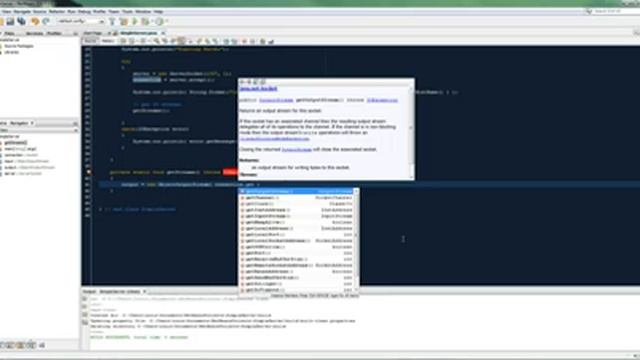Switch to the Services panel tab
The height and width of the screenshot is (360, 640).
point(34,33)
